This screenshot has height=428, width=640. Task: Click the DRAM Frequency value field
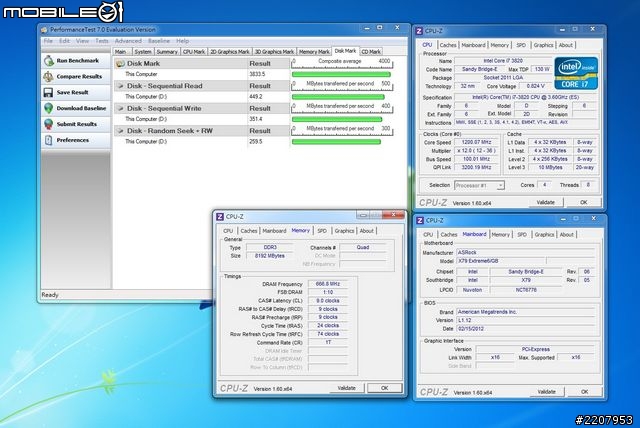328,284
